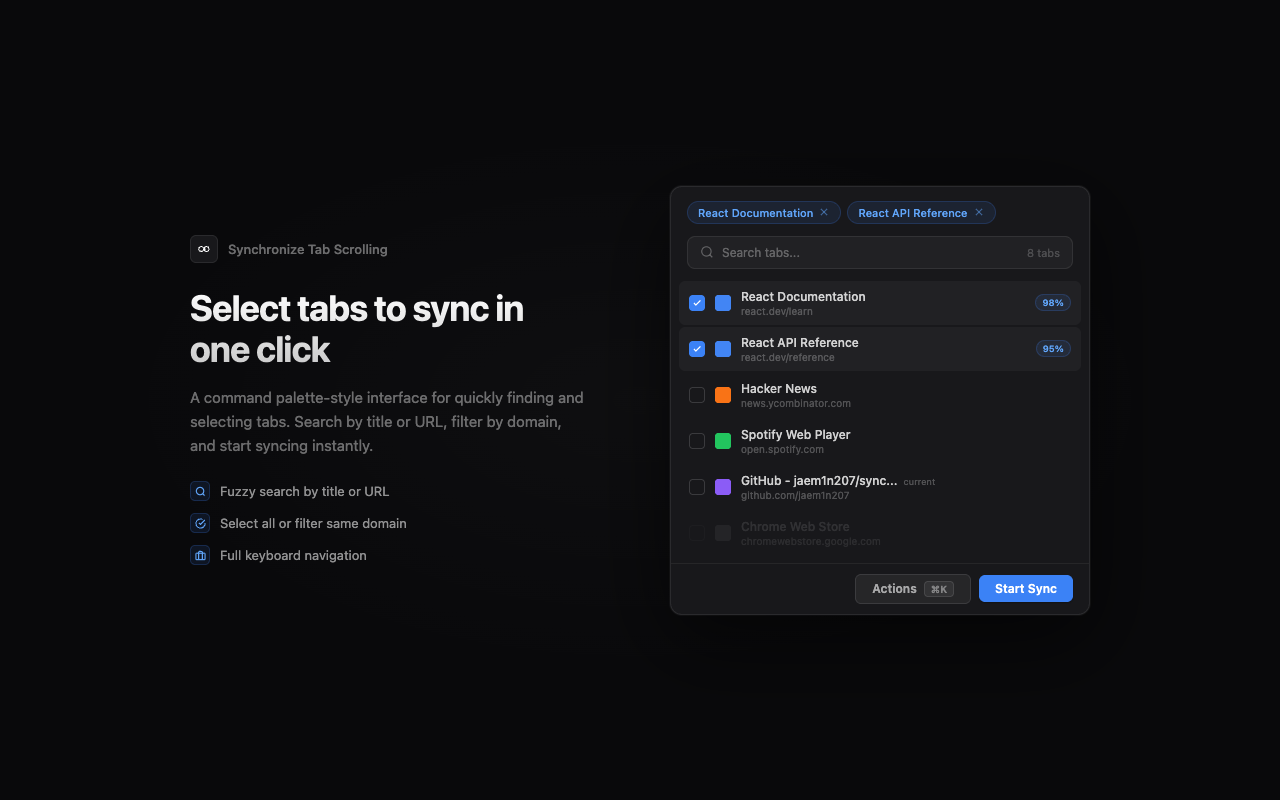1280x800 pixels.
Task: Click the keyboard icon next to Full keyboard navigation
Action: point(200,555)
